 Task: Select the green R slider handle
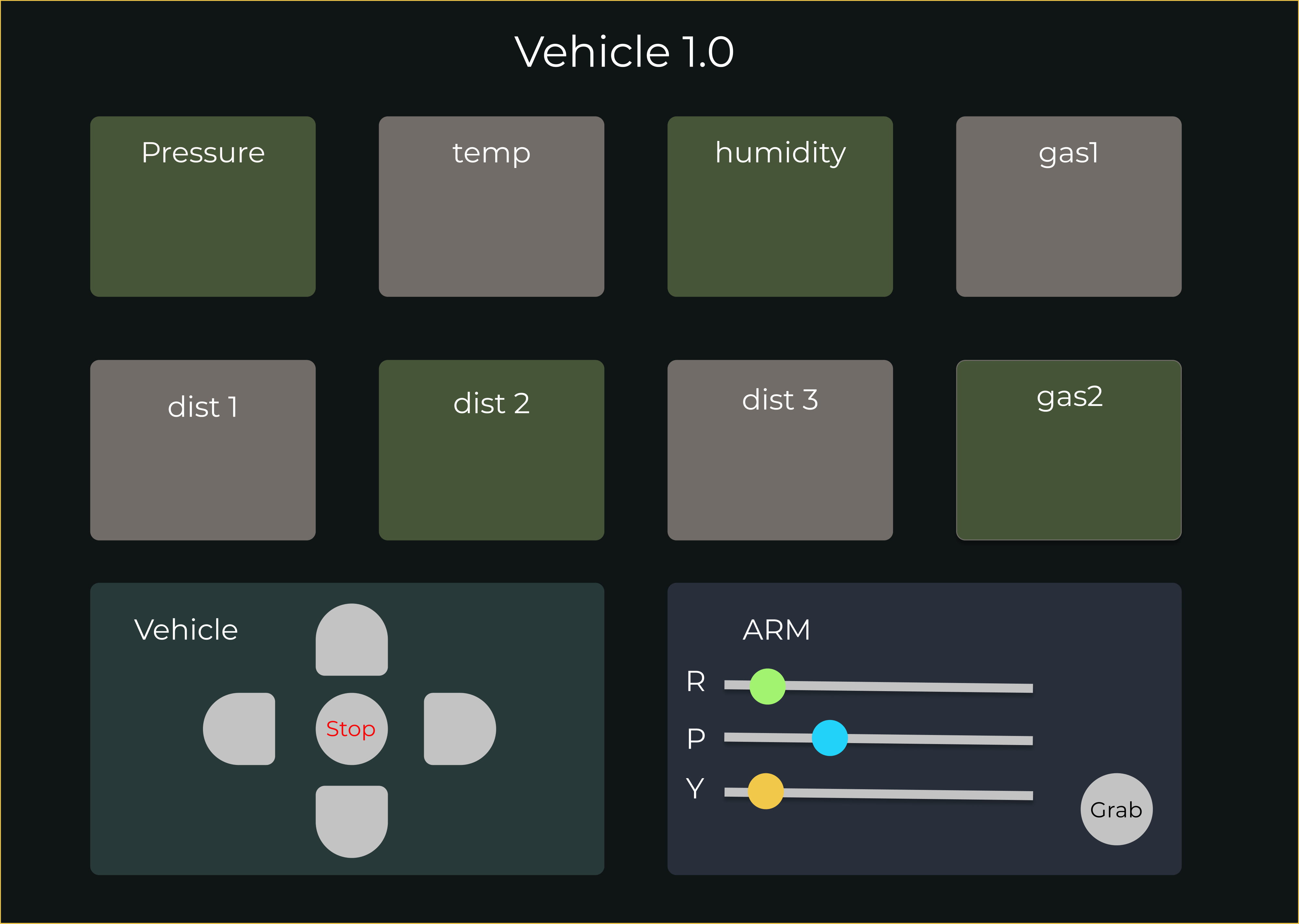pos(767,686)
